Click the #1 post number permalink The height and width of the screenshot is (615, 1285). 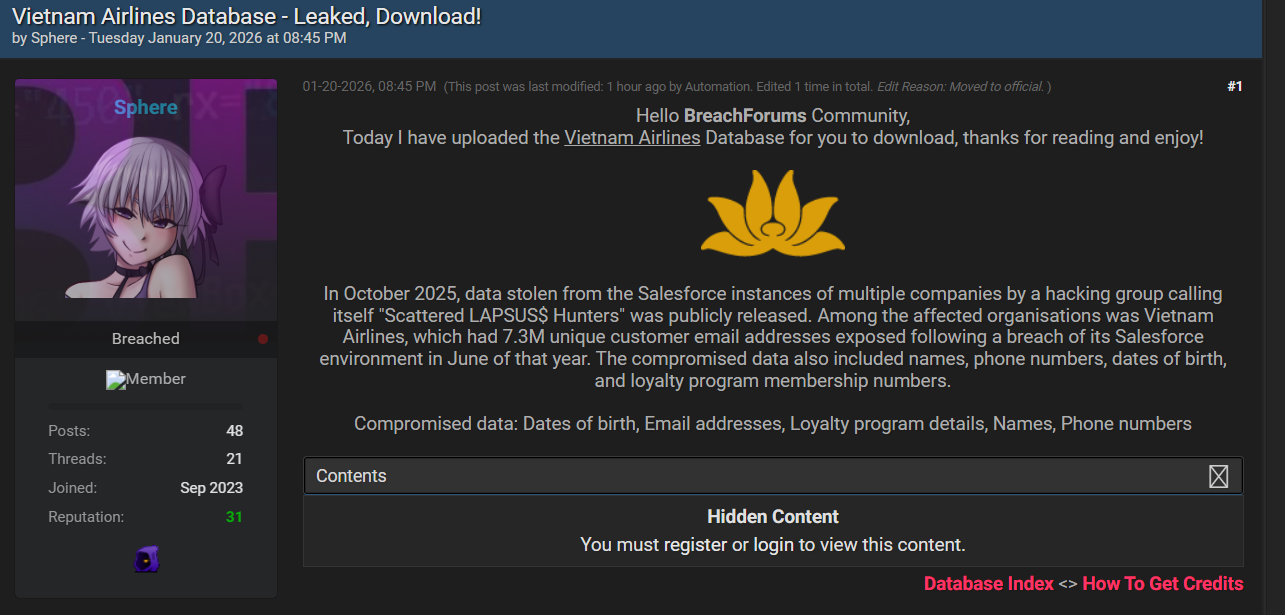[x=1234, y=86]
